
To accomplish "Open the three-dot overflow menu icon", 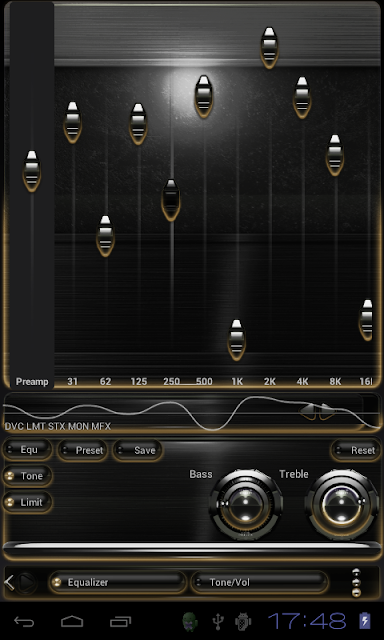I will [x=356, y=582].
